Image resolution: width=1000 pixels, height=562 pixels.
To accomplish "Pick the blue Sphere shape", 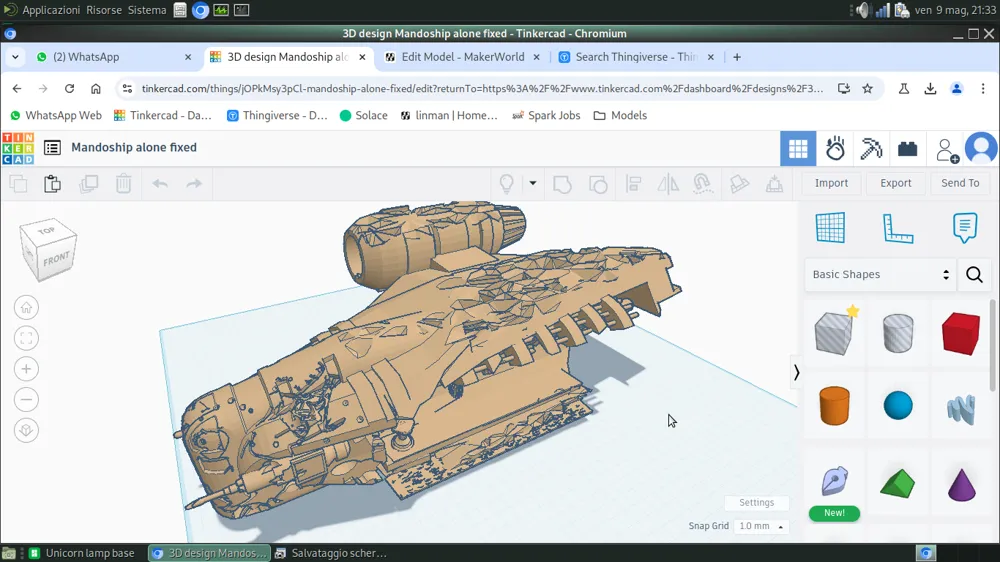I will click(898, 406).
